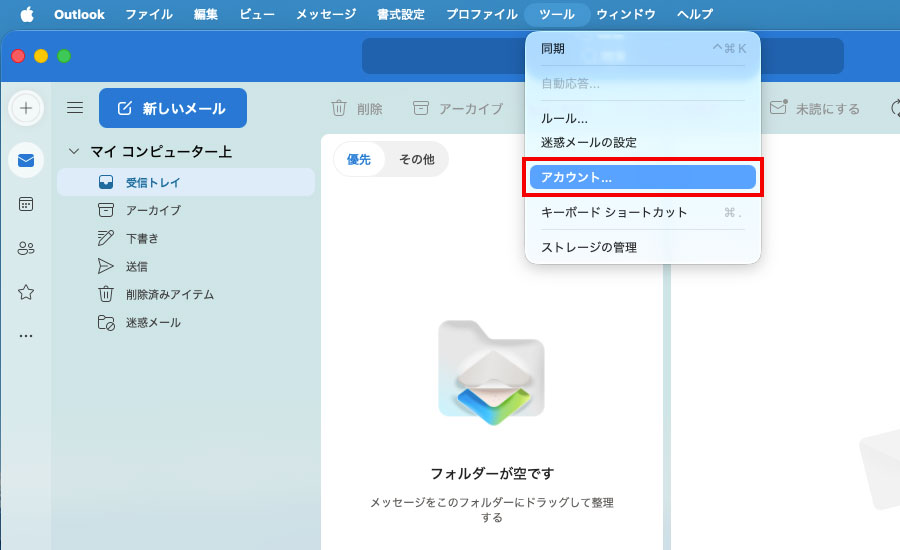Open the ヘルプ menu
900x550 pixels.
pyautogui.click(x=695, y=14)
